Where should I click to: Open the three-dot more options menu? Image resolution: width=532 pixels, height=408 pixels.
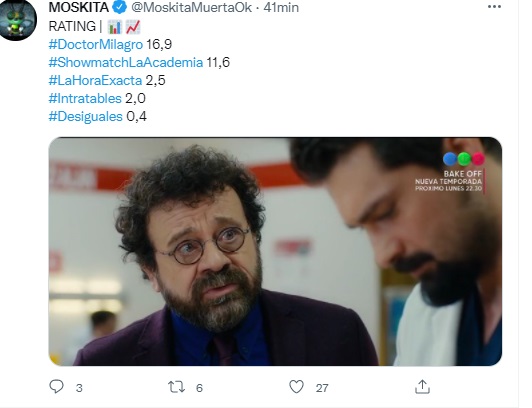494,7
